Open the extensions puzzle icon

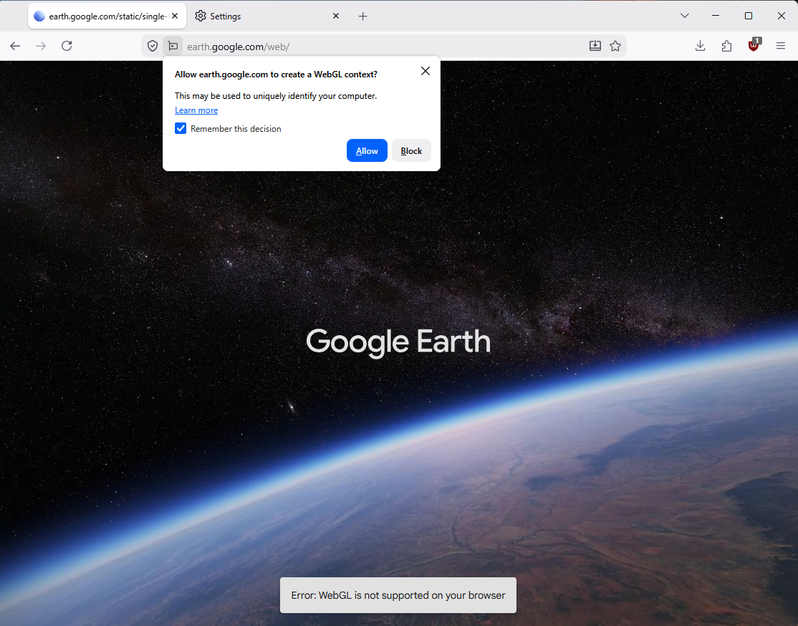click(x=727, y=46)
